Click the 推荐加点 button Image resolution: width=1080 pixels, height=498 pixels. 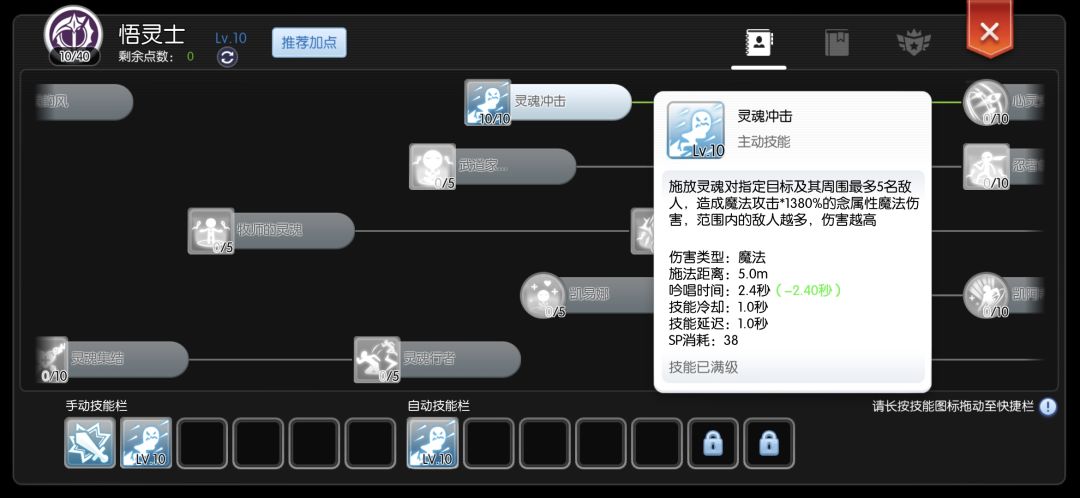[x=309, y=43]
